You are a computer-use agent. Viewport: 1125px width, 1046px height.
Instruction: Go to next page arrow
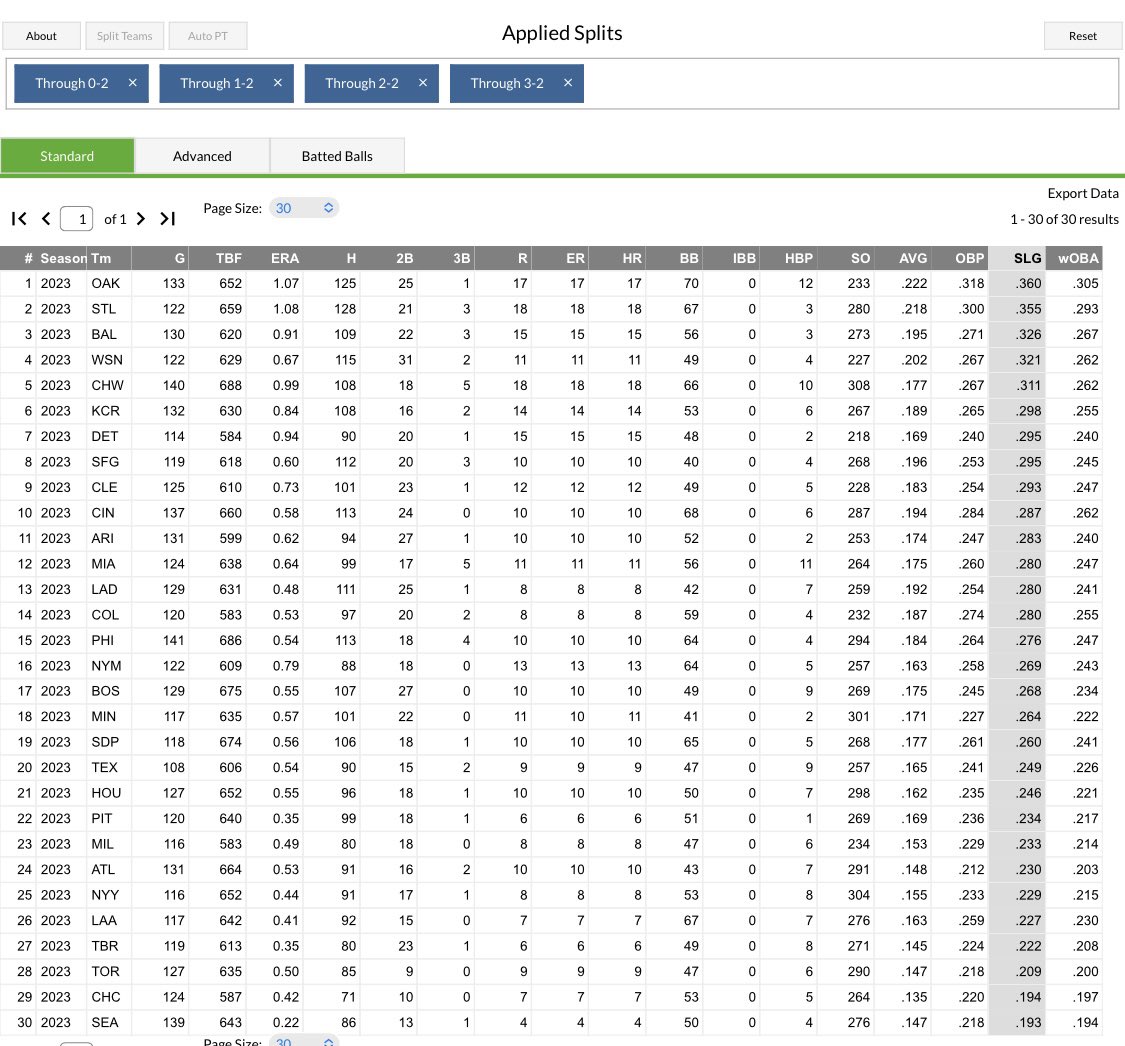pos(141,219)
